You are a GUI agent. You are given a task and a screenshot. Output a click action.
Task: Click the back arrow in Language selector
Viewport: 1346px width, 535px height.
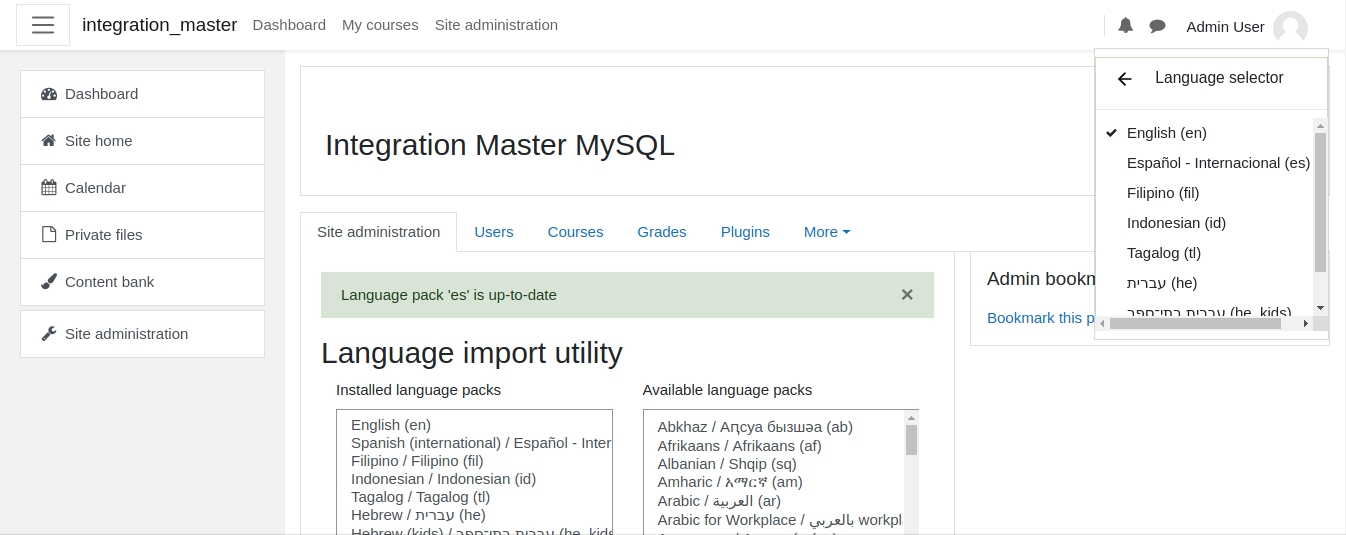click(1125, 79)
